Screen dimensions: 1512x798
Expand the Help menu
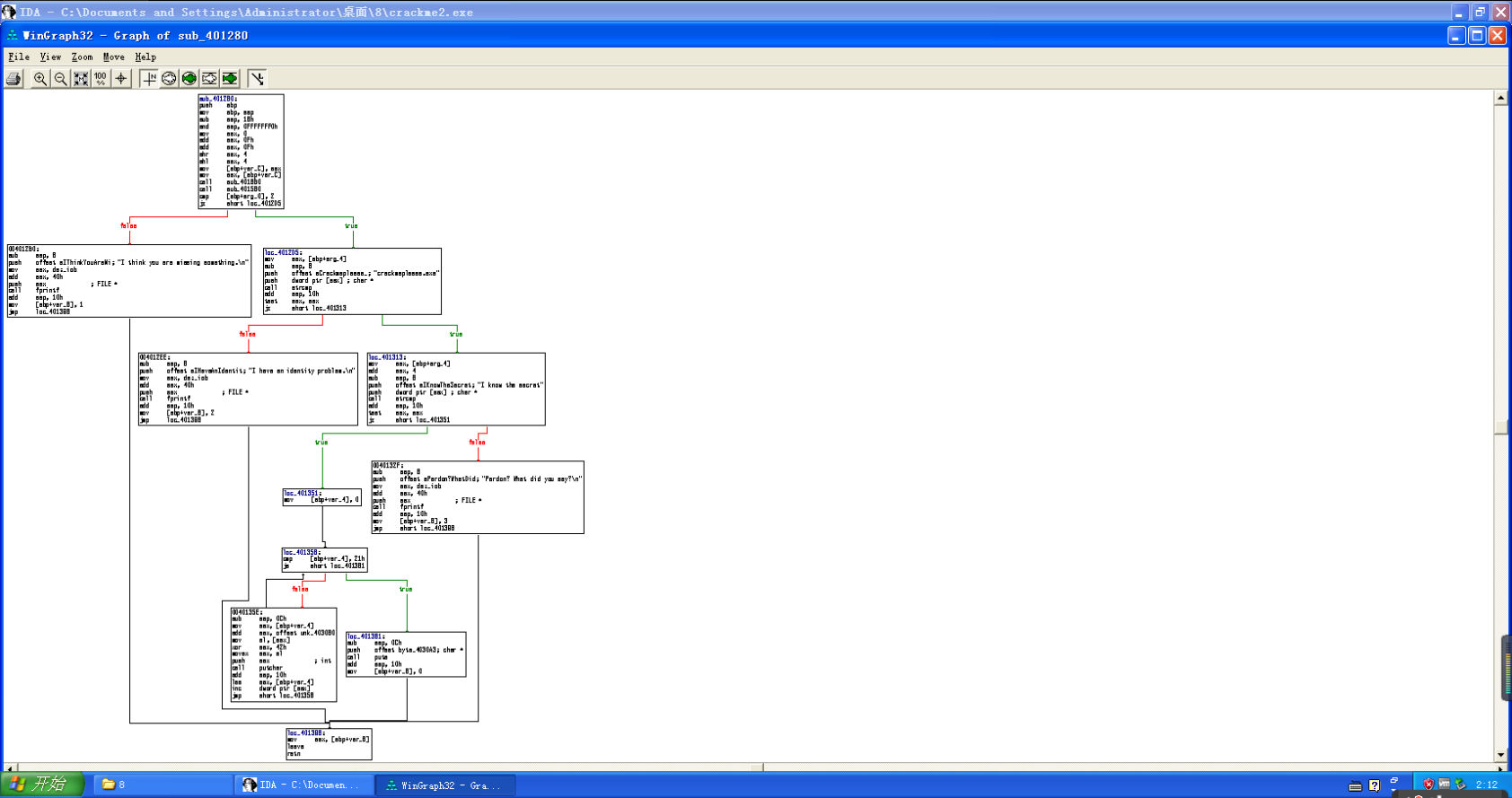145,57
